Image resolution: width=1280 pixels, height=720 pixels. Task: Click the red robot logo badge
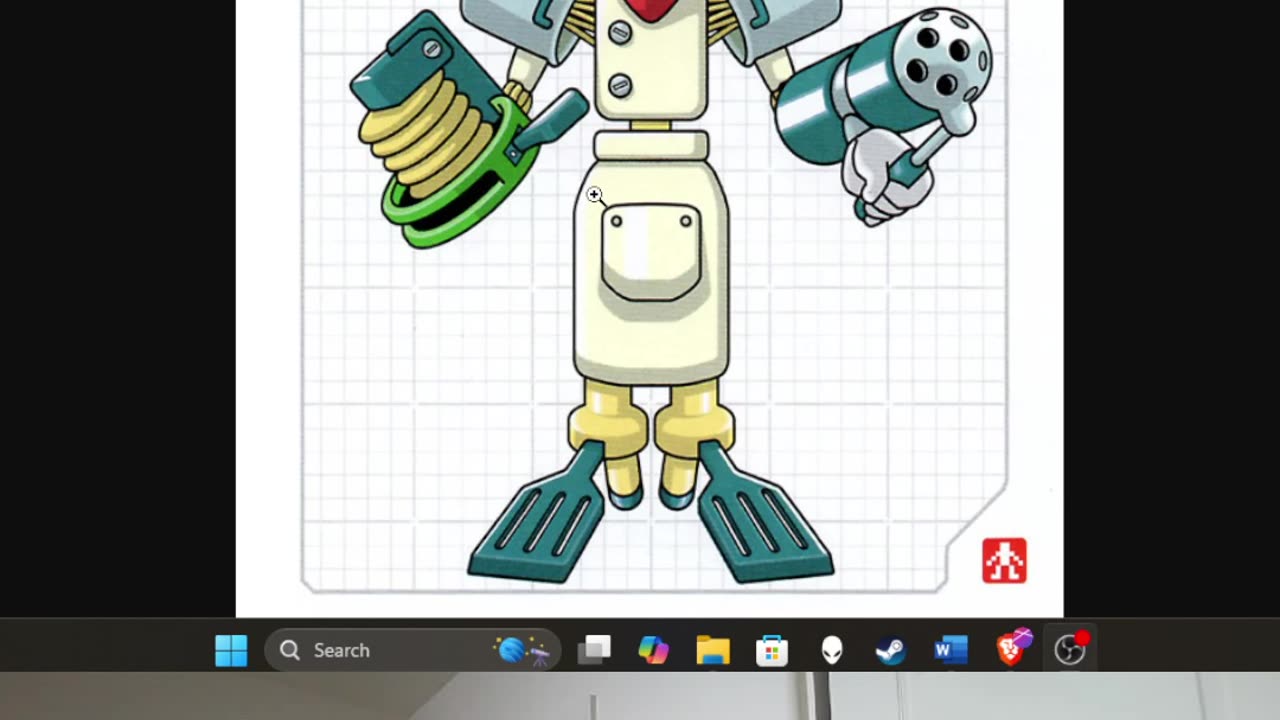1004,560
